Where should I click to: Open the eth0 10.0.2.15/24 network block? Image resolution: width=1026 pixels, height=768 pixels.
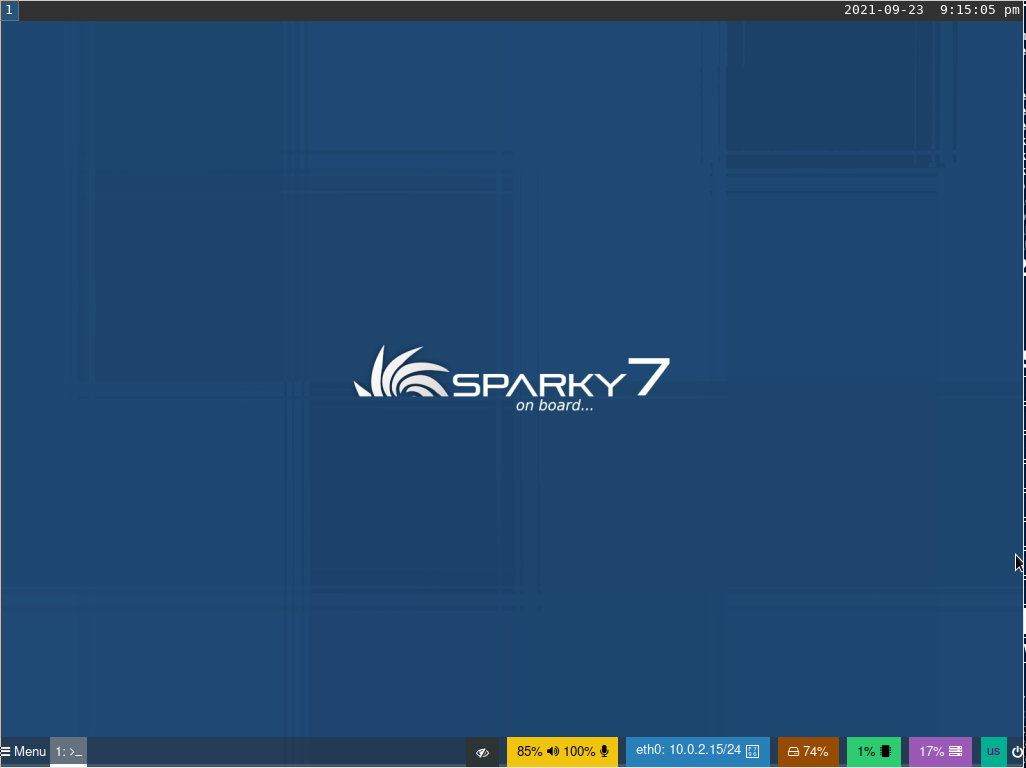[698, 752]
